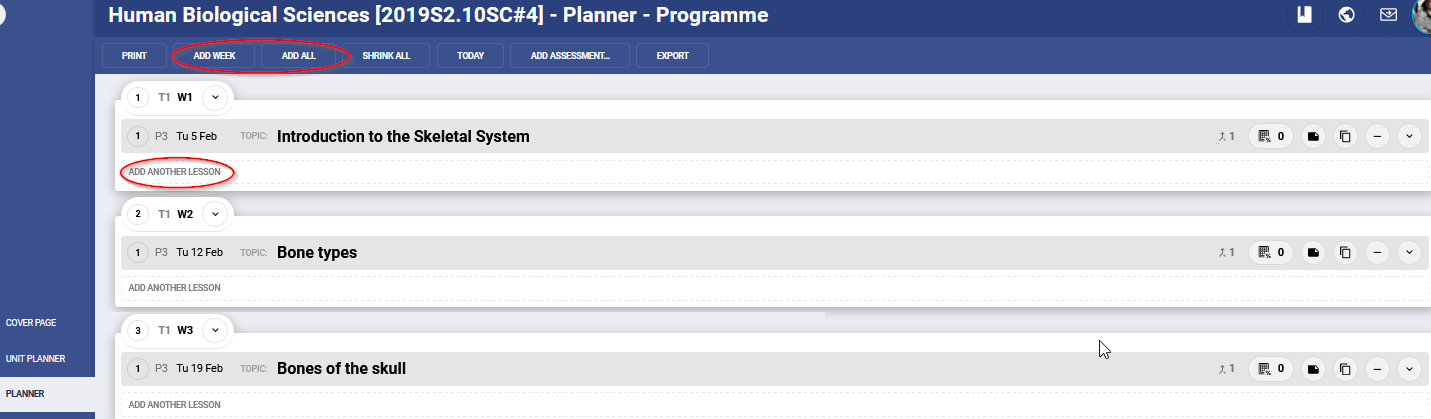Click Add Another Lesson under Week 2
The width and height of the screenshot is (1431, 419).
point(175,288)
